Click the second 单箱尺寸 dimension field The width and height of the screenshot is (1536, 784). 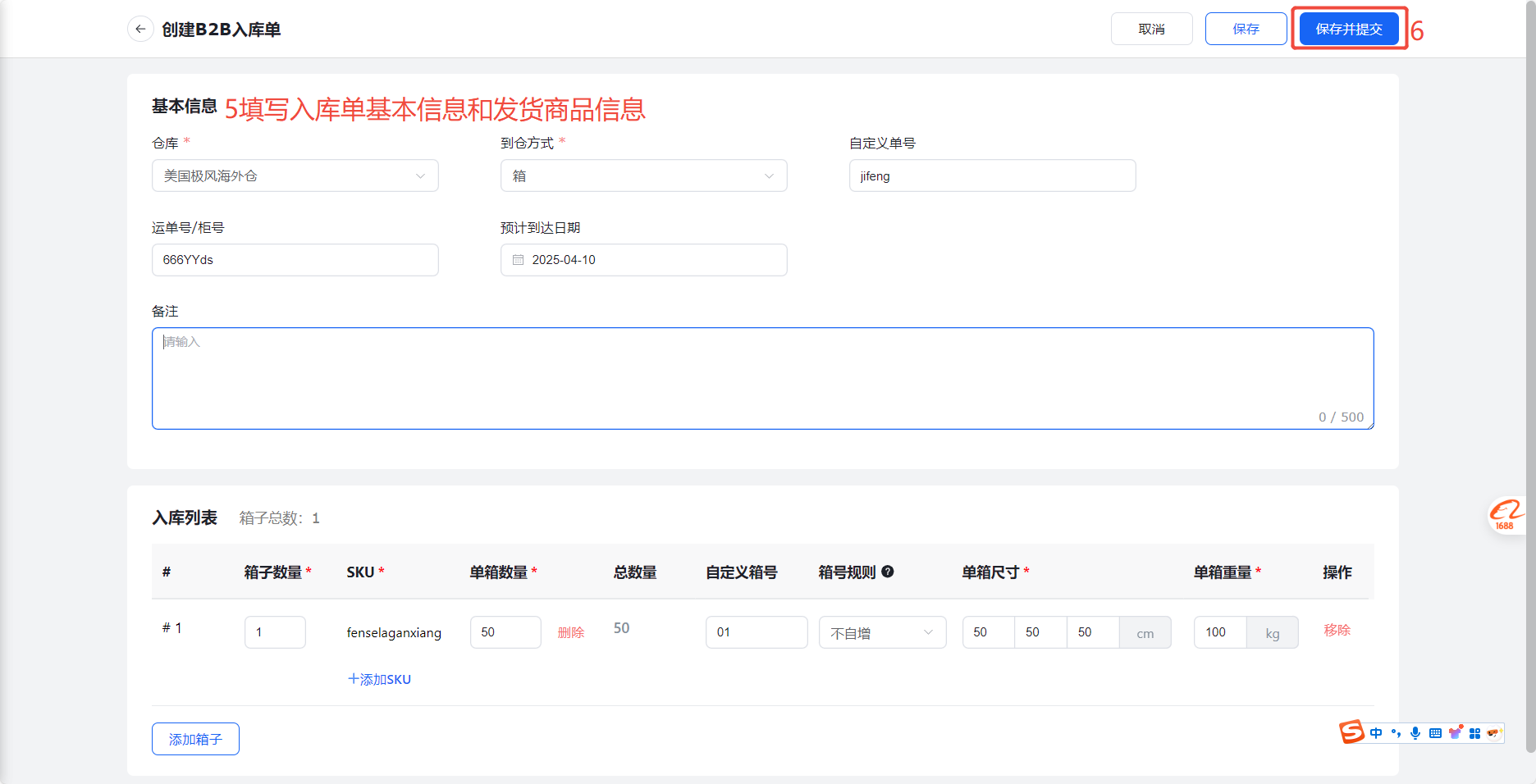point(1041,632)
